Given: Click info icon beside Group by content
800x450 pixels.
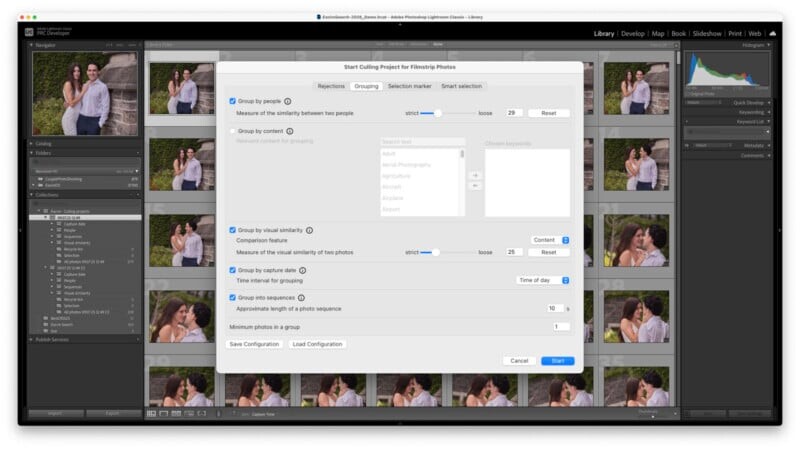Looking at the screenshot, I should click(x=291, y=131).
